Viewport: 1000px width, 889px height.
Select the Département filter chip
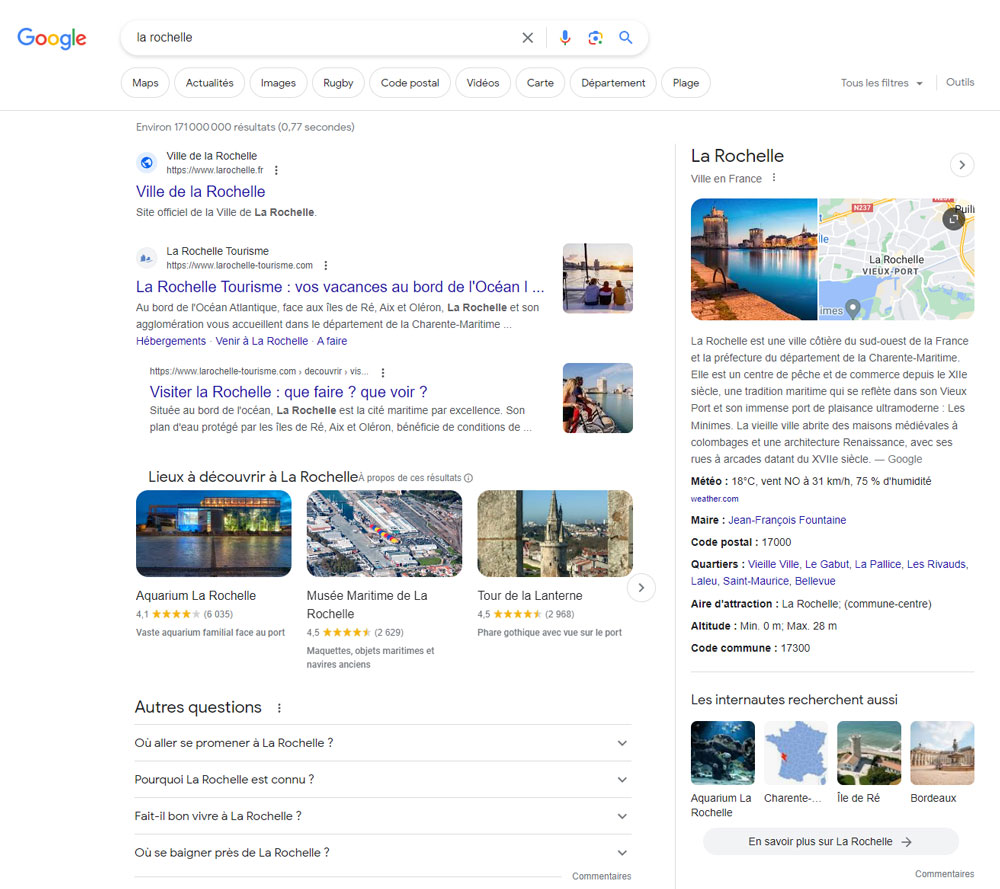(x=614, y=83)
